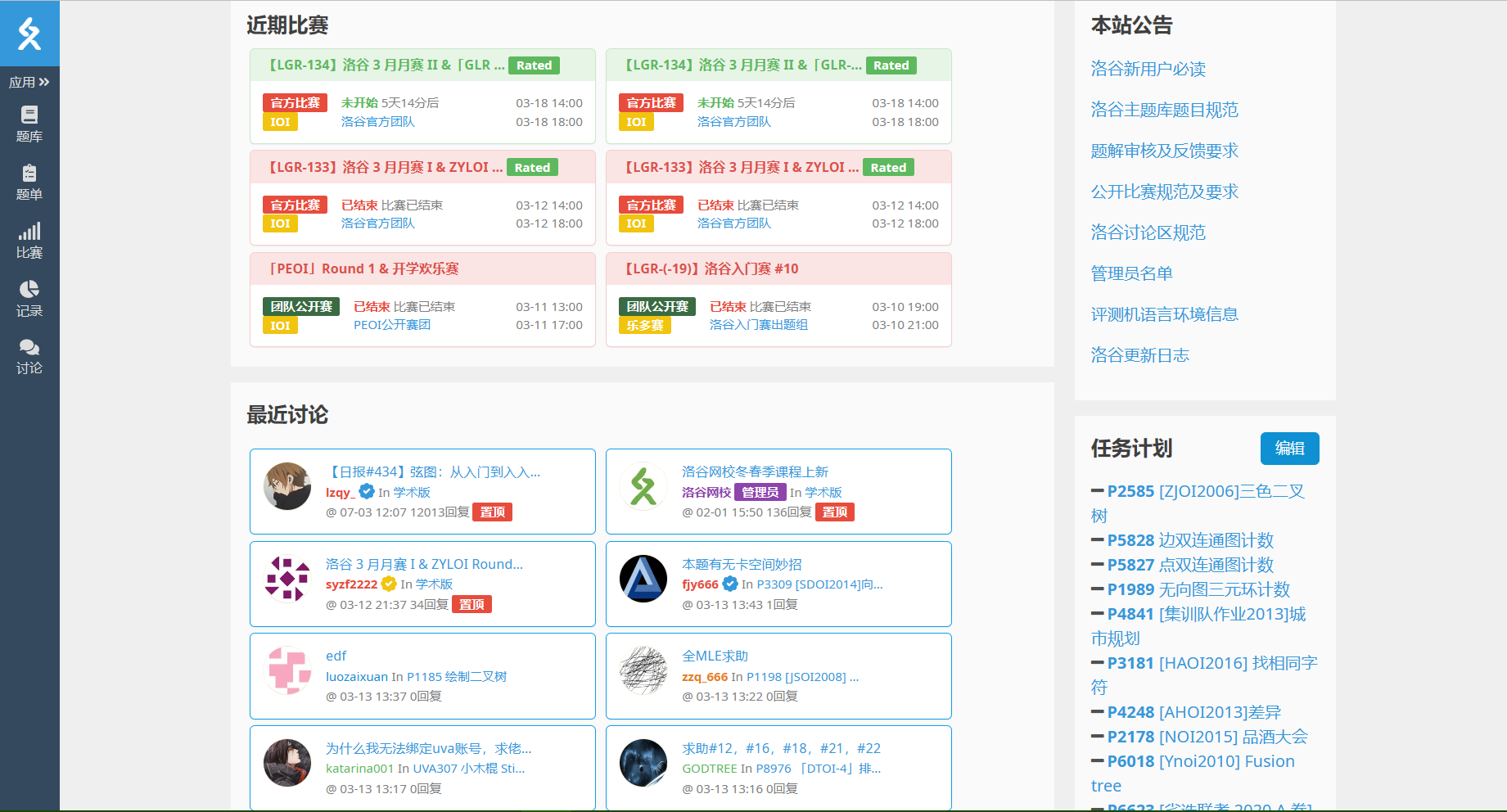1507x812 pixels.
Task: Go to 比赛 contests via sidebar icon
Action: click(x=29, y=241)
